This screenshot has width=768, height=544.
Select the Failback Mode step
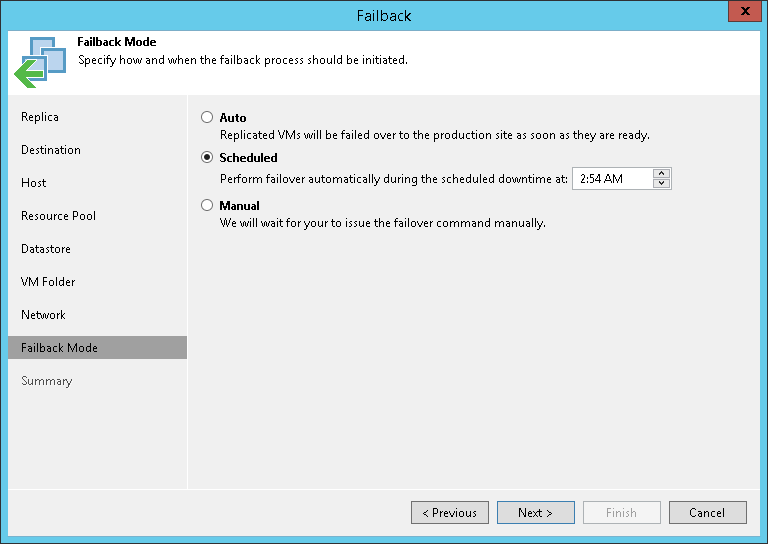[x=59, y=348]
